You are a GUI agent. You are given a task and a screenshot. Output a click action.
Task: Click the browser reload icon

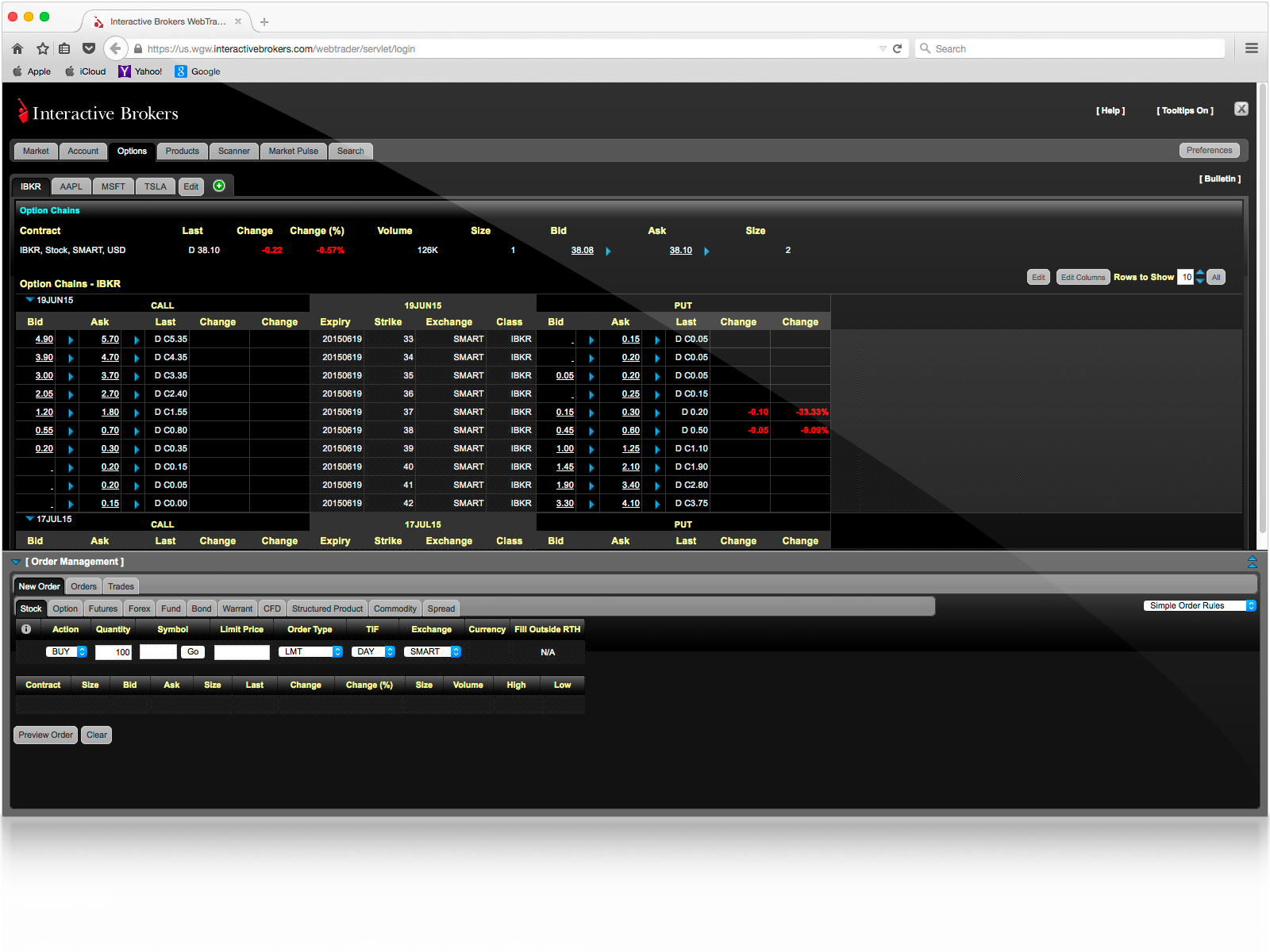(898, 48)
